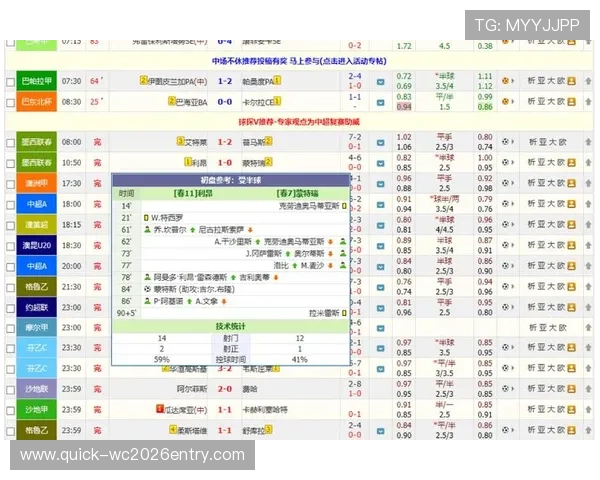The image size is (600, 480).
Task: Open the yellow person icon on 沙地甲 row
Action: 572,410
